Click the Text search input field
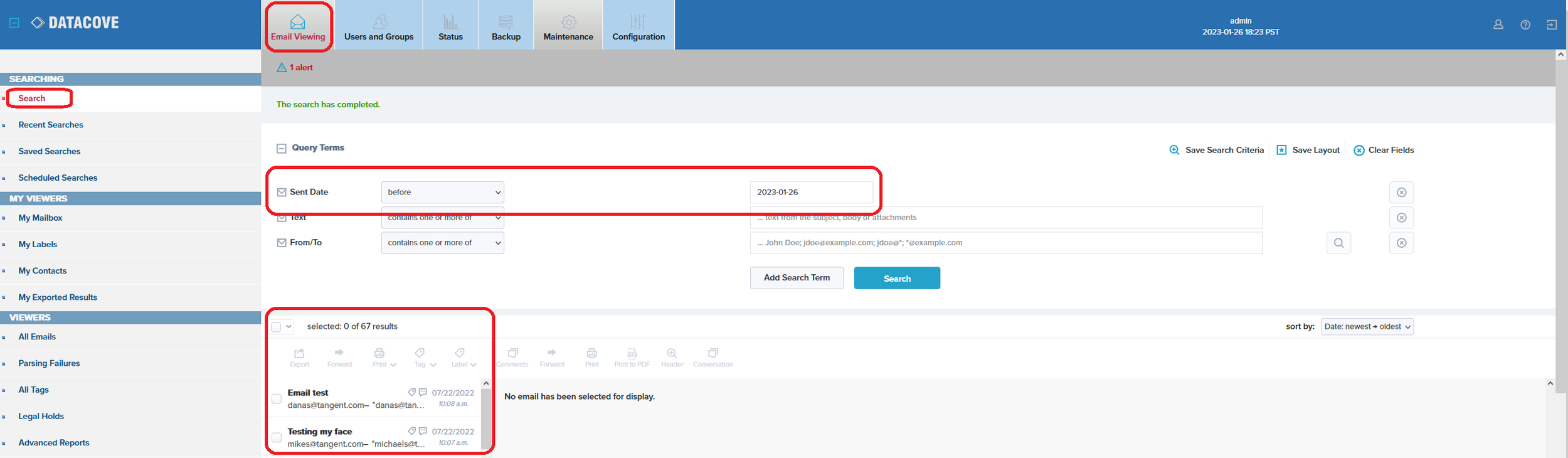This screenshot has width=1568, height=458. click(x=1005, y=218)
